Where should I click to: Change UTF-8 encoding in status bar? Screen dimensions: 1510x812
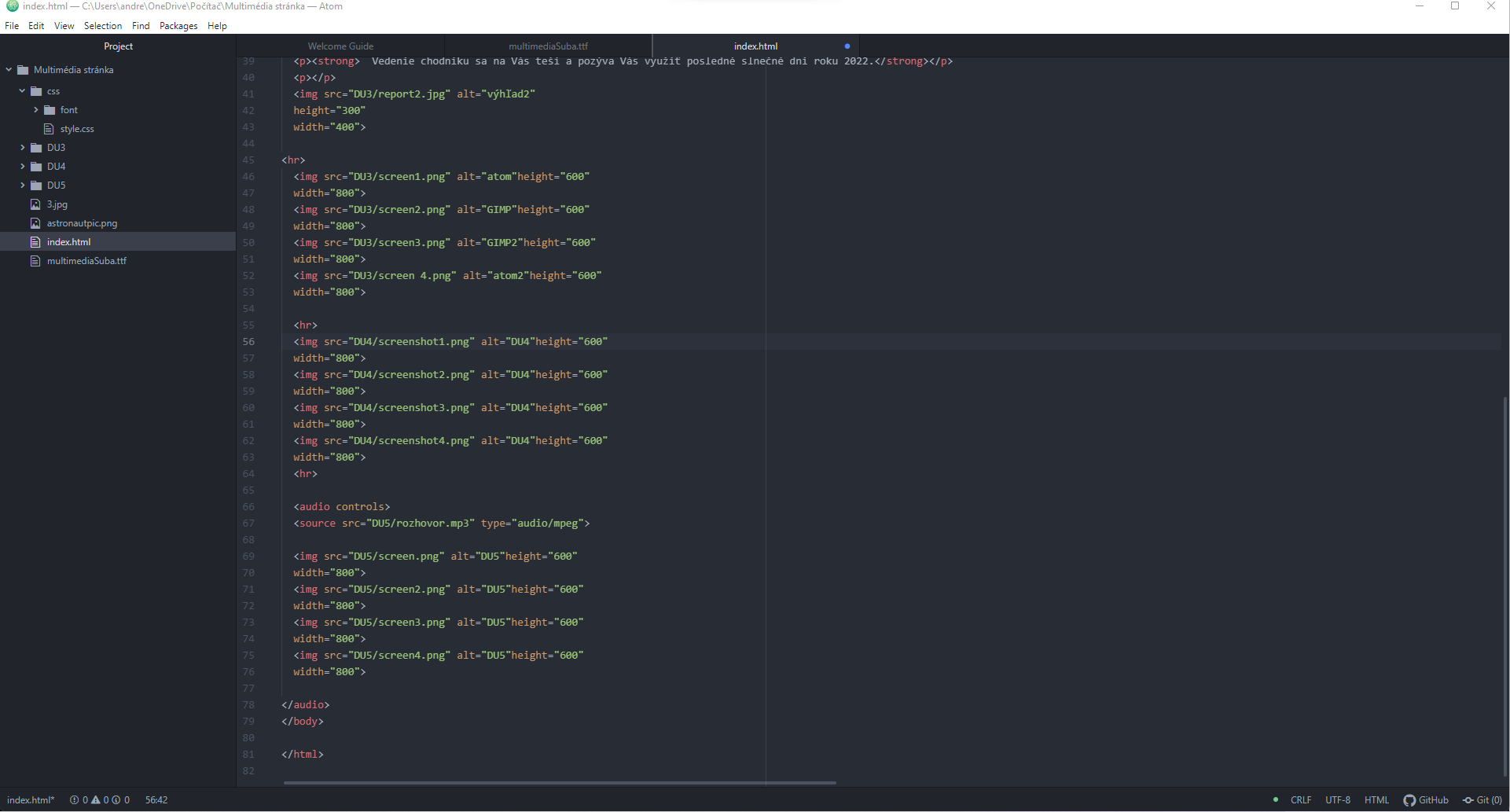tap(1338, 800)
